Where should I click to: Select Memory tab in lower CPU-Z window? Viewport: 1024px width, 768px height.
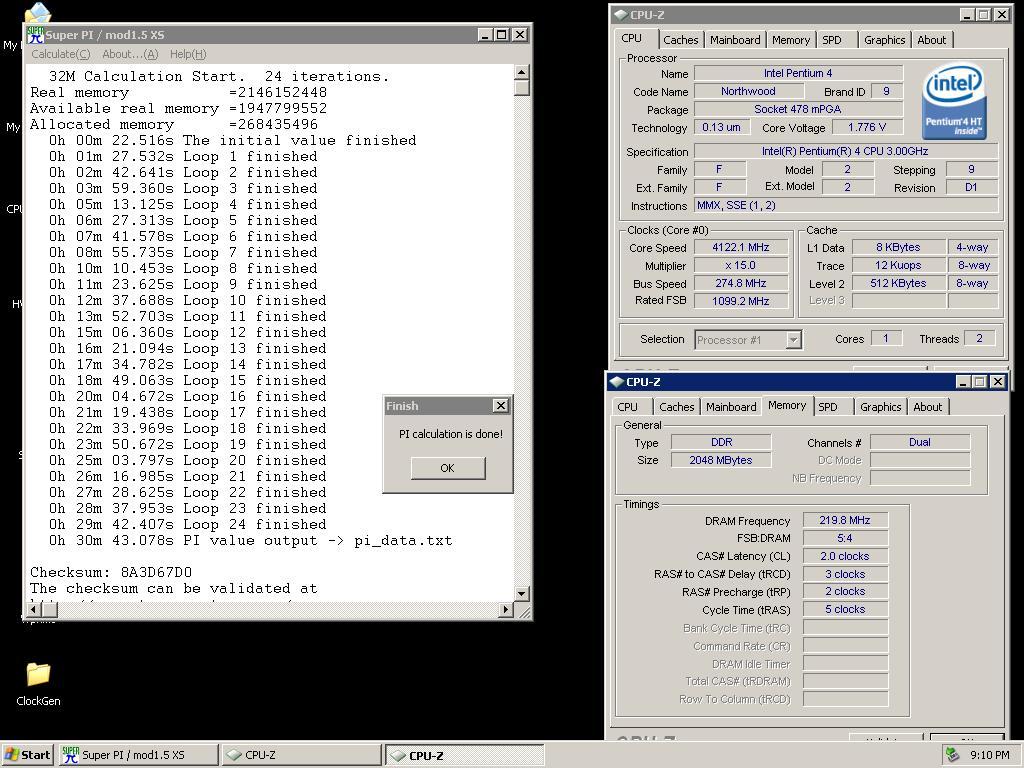coord(787,406)
